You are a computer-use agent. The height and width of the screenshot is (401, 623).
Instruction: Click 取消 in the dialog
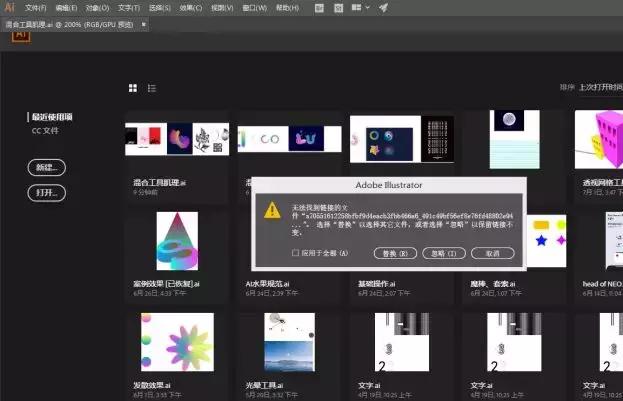[493, 253]
